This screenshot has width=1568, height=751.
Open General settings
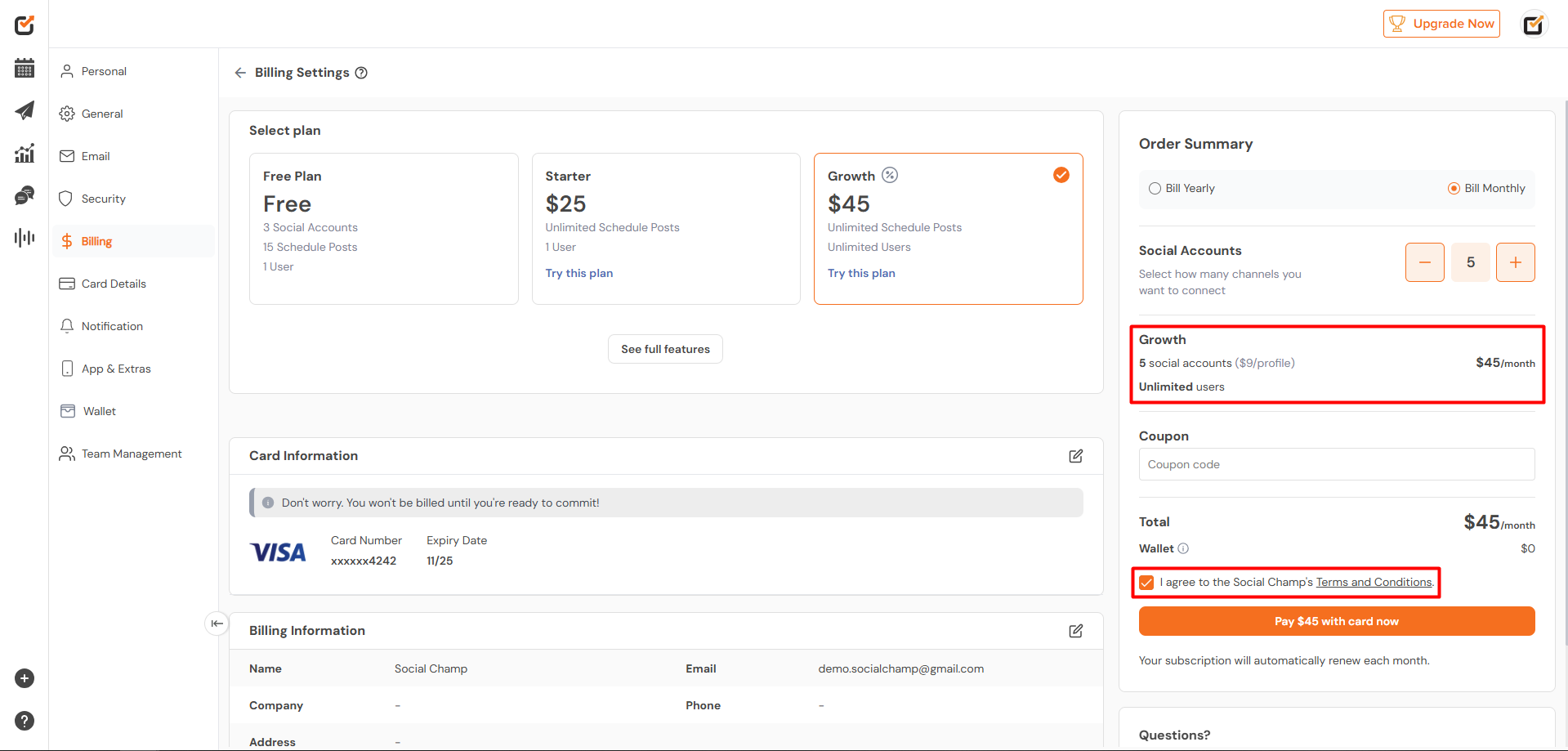point(133,114)
